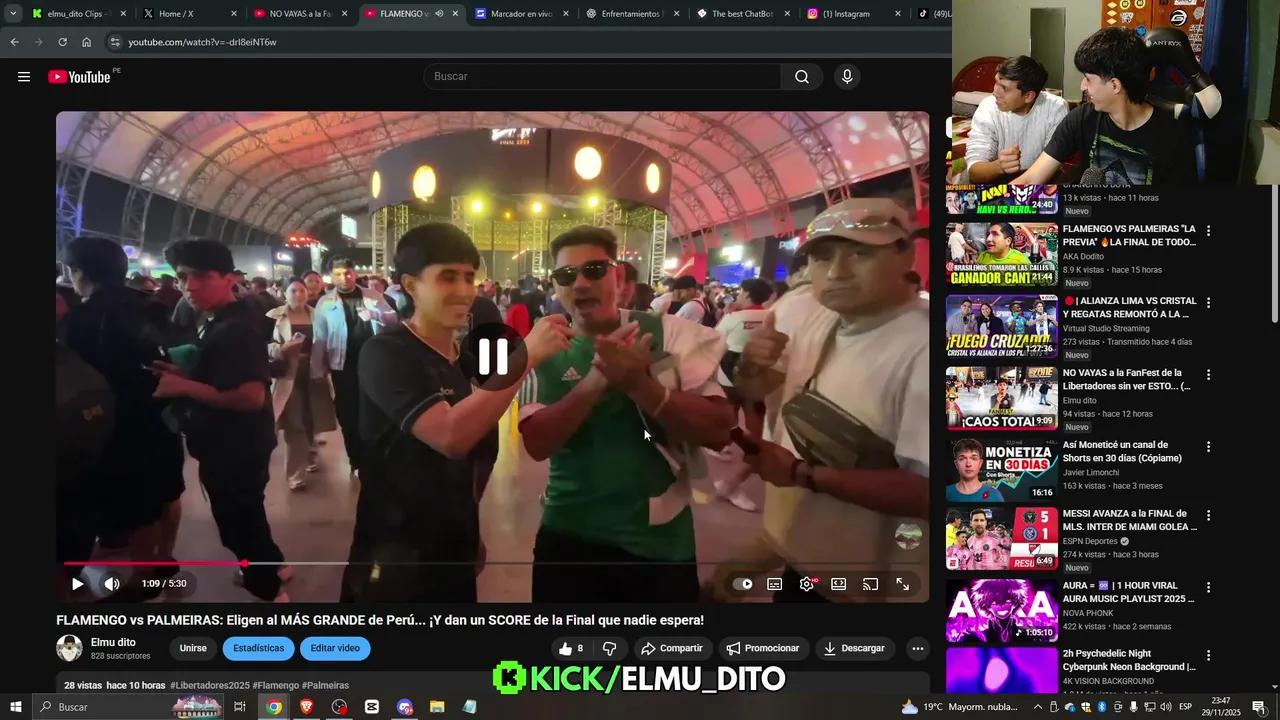Open Chrome home page button
The image size is (1280, 720).
click(86, 42)
